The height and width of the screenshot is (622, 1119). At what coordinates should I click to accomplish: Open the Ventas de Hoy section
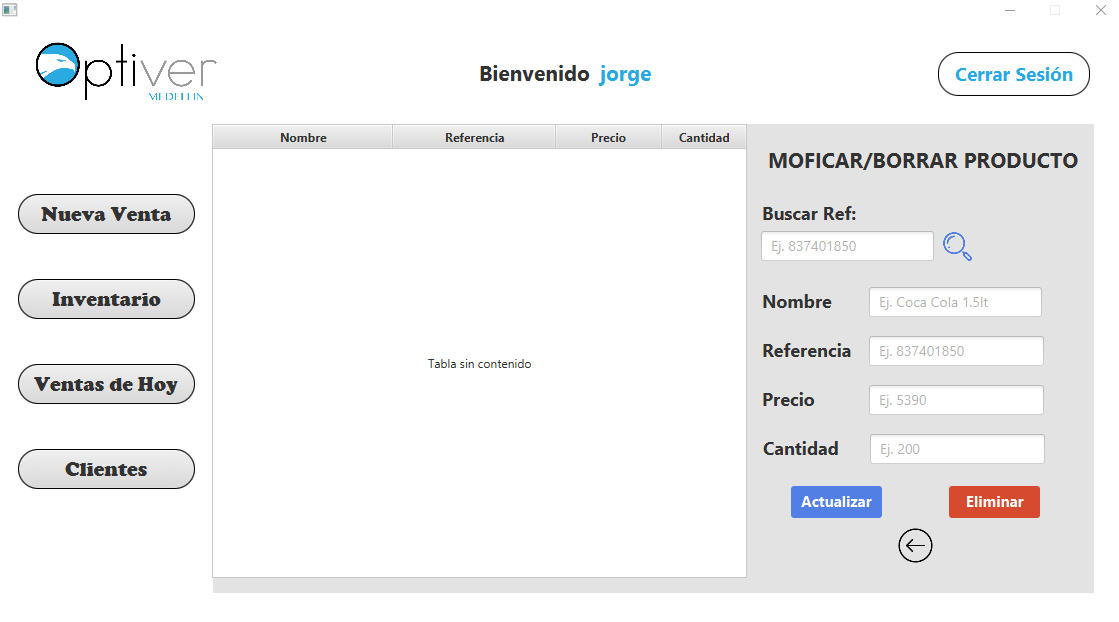pos(106,383)
